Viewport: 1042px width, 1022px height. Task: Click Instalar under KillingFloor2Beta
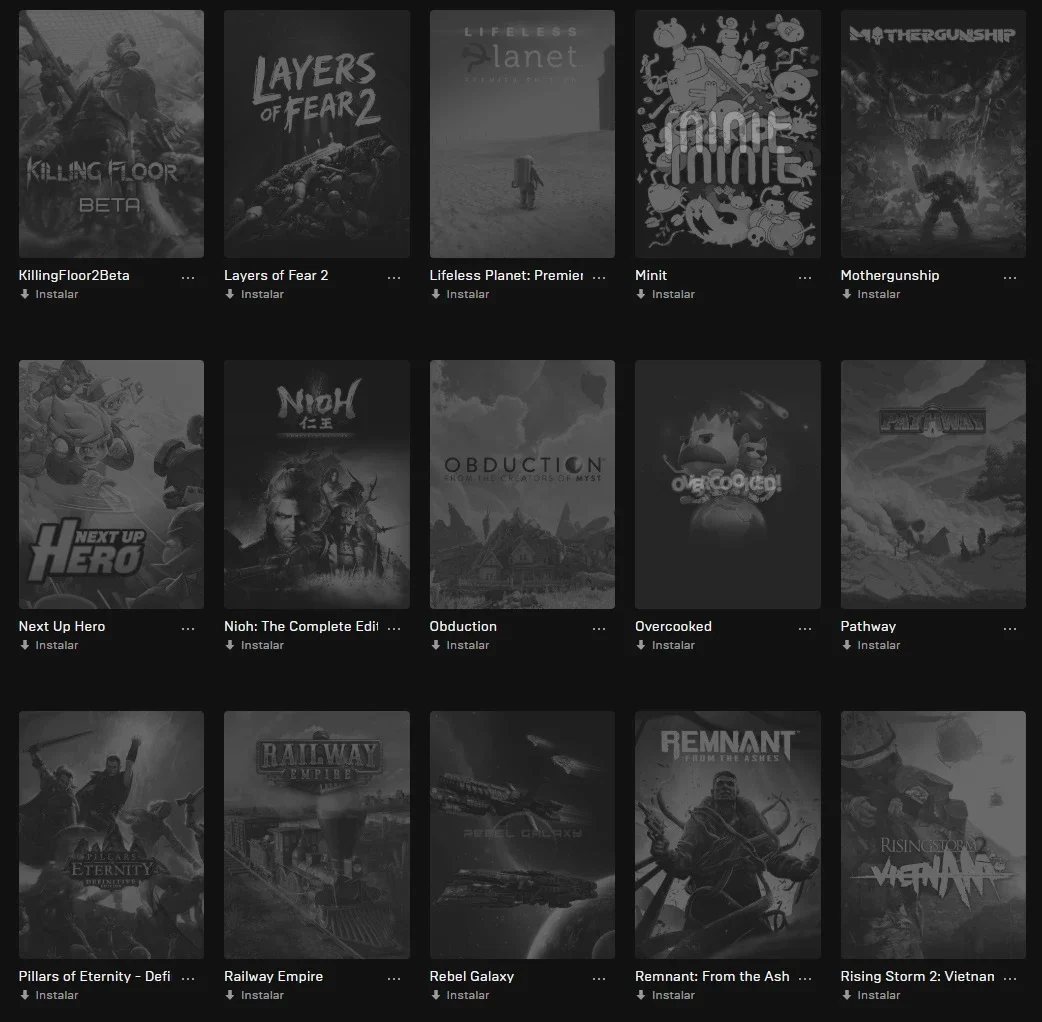coord(49,294)
